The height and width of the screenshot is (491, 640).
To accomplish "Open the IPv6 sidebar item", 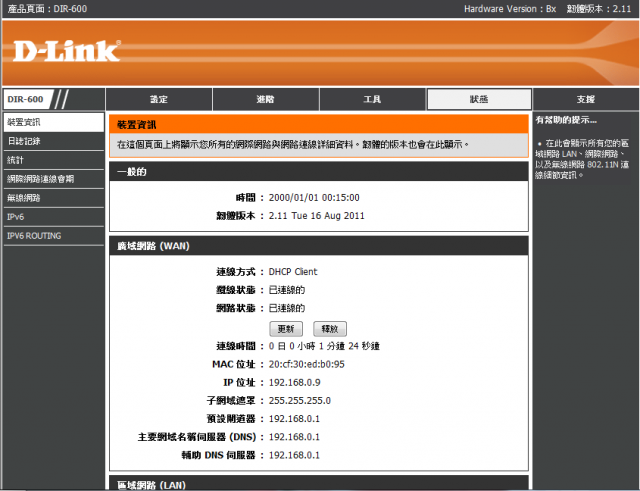I will click(x=54, y=217).
